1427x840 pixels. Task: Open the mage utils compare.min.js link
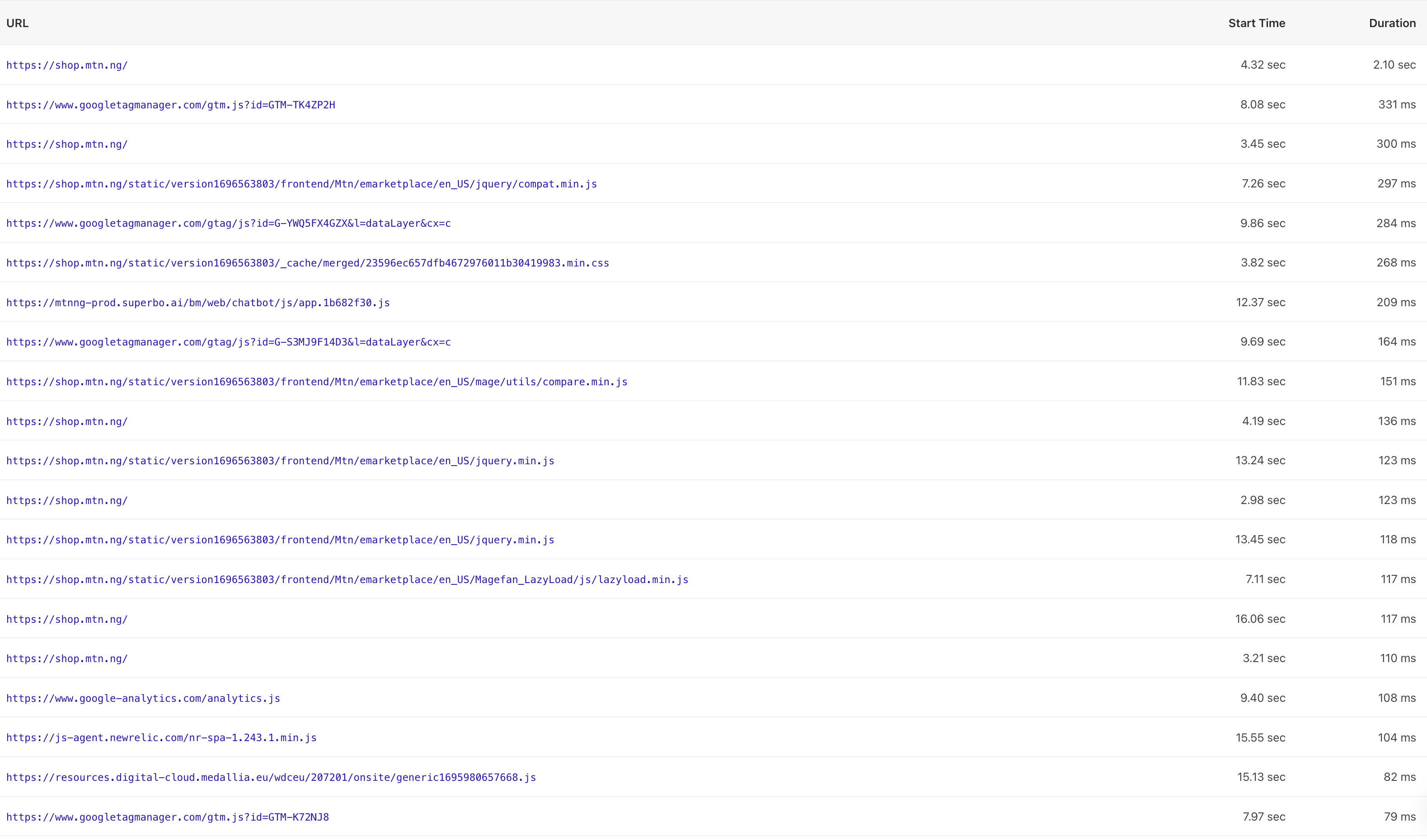[317, 382]
